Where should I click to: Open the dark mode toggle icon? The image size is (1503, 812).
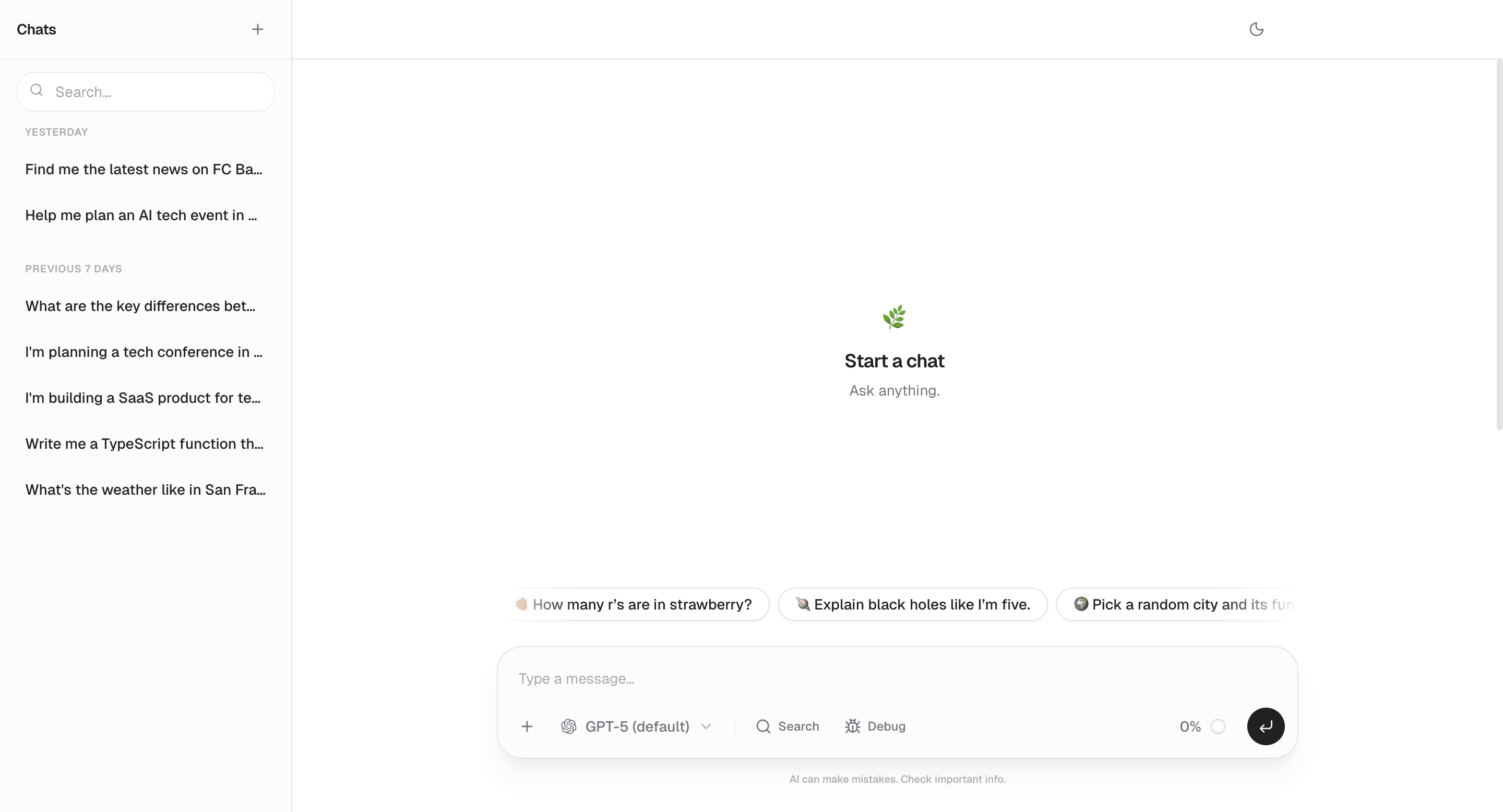click(1257, 29)
